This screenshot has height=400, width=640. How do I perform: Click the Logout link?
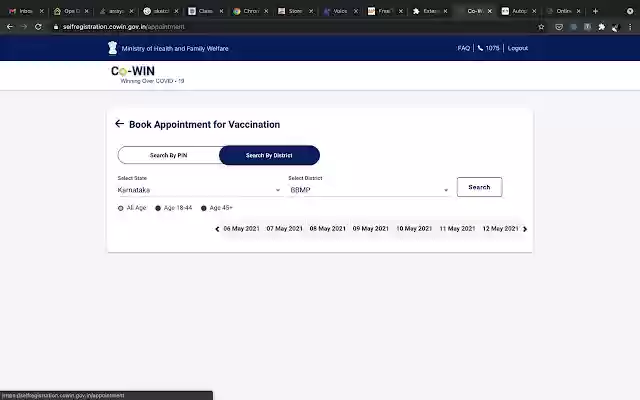pyautogui.click(x=518, y=48)
